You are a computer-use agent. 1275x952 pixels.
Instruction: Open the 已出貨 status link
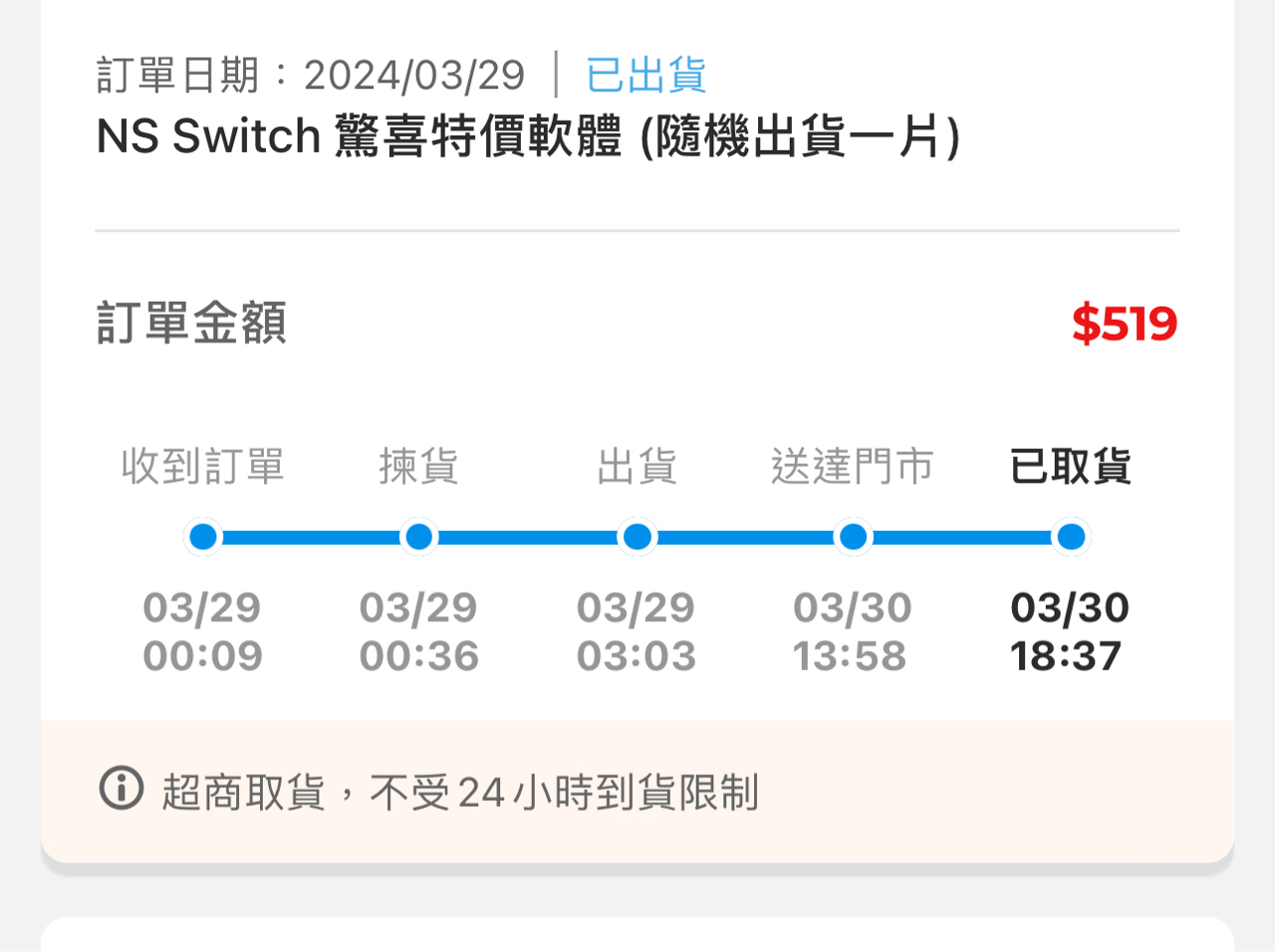tap(645, 76)
